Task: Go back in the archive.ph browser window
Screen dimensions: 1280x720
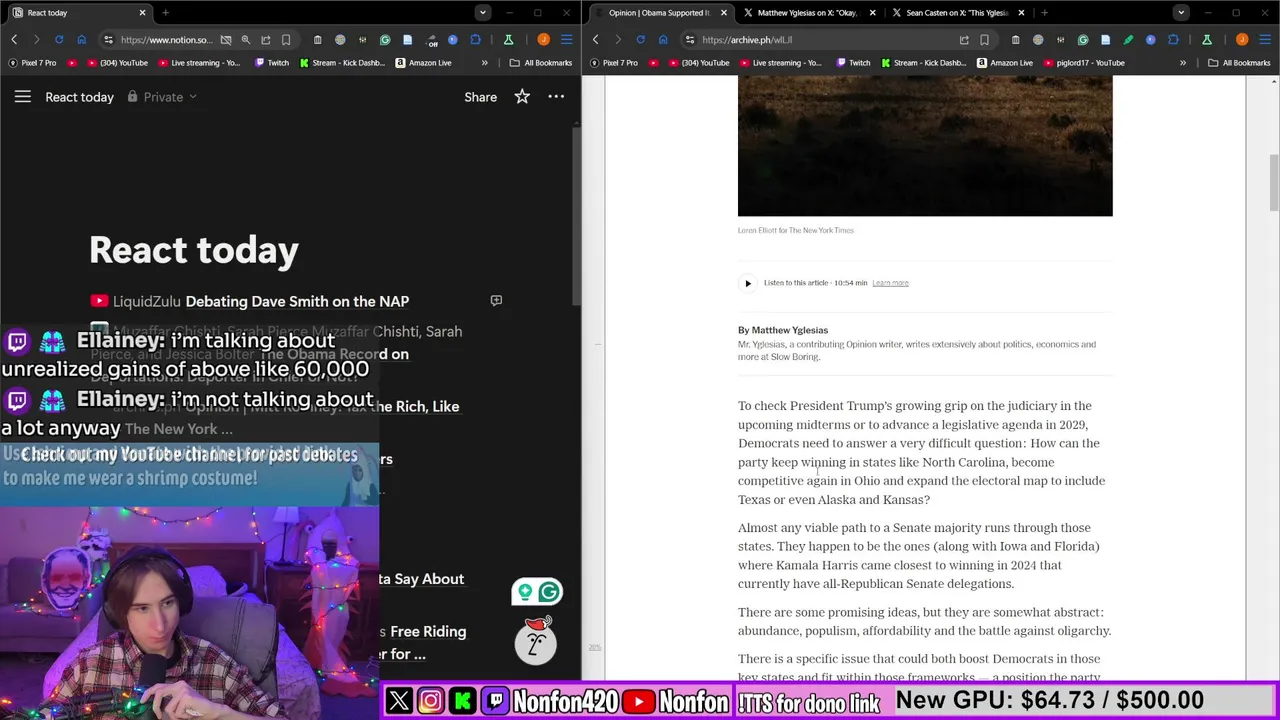Action: tap(595, 40)
